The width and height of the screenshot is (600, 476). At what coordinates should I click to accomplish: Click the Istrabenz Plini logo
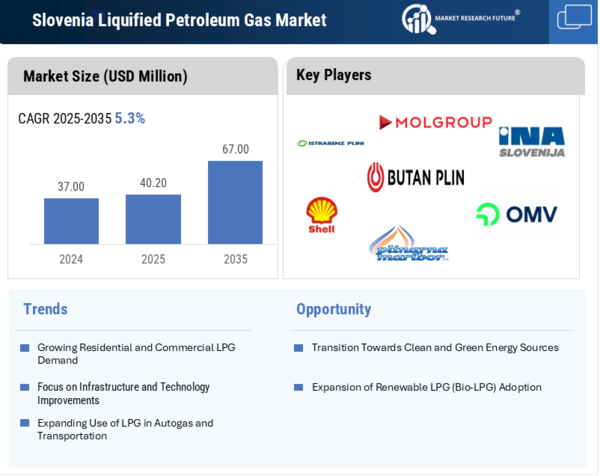click(x=330, y=143)
